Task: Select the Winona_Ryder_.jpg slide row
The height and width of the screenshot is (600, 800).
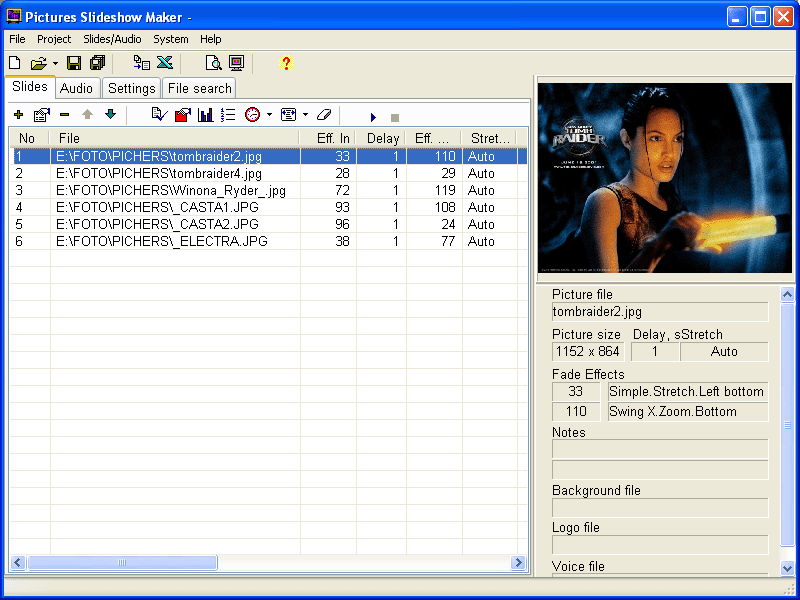Action: point(268,190)
